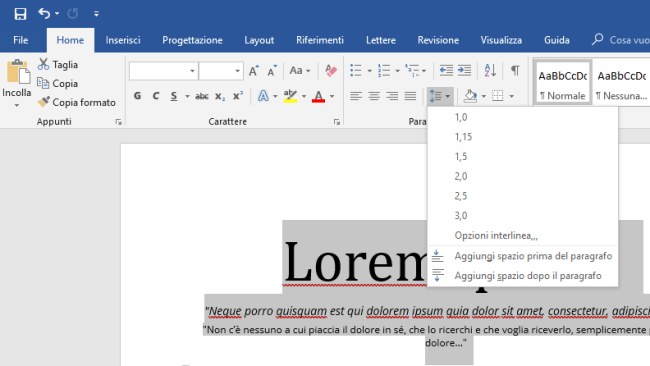Switch to the Revisione tab
This screenshot has height=366, width=650.
pos(438,40)
